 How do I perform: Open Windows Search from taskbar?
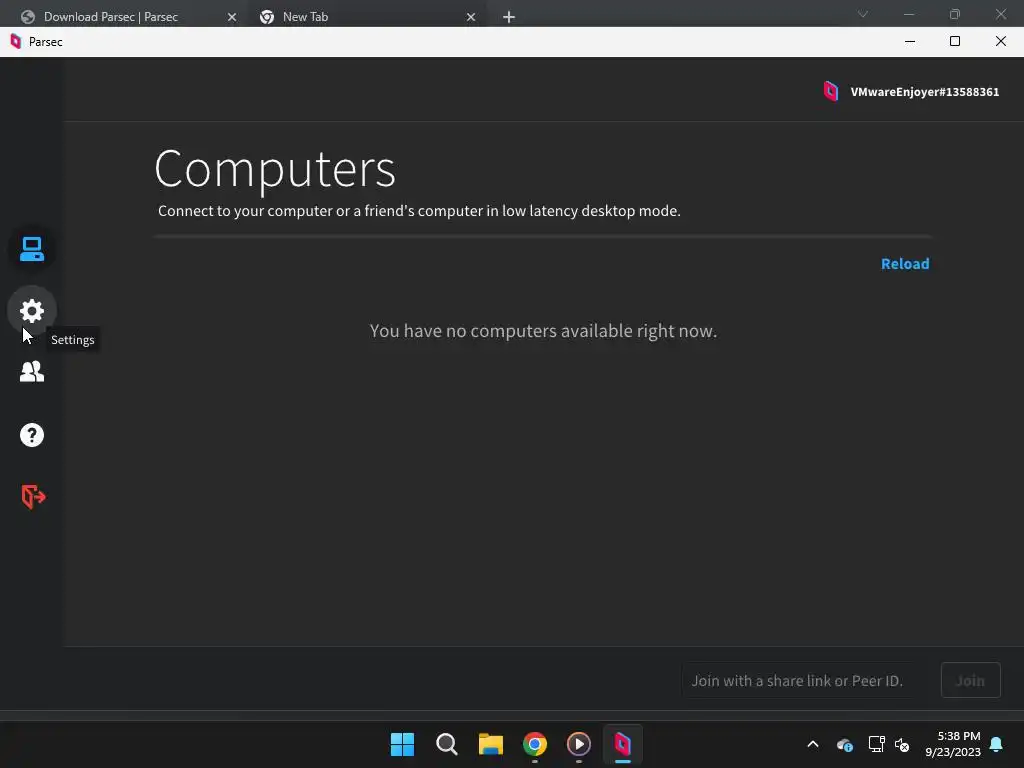pos(447,744)
